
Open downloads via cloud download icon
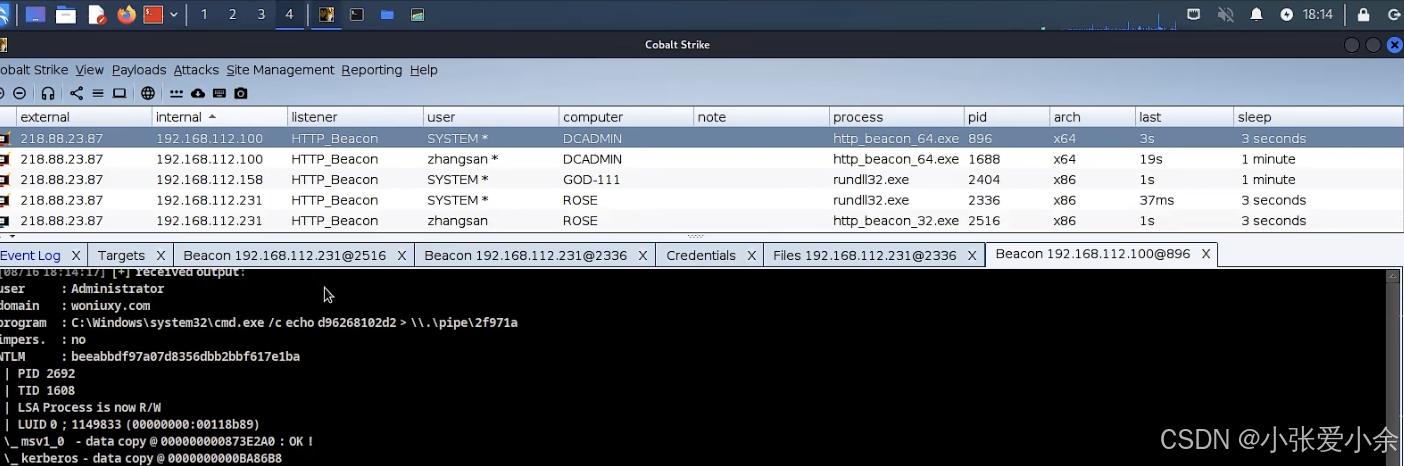coord(198,93)
